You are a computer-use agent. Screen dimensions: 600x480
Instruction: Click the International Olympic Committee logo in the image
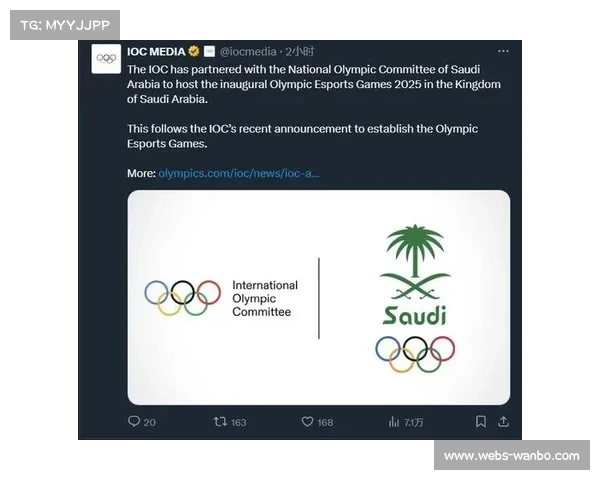click(222, 298)
